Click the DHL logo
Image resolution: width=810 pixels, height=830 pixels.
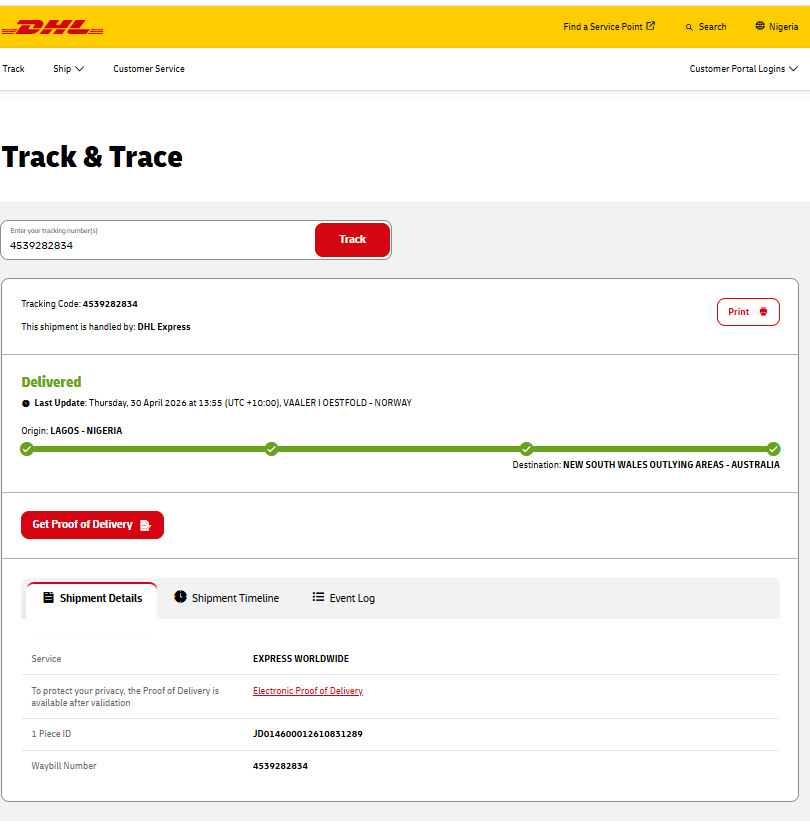[x=52, y=27]
